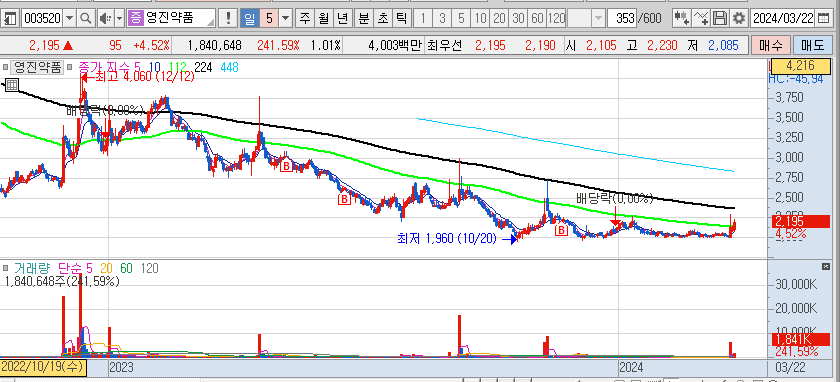Click the 2024 year label on time axis
This screenshot has height=382, width=840.
[x=631, y=368]
